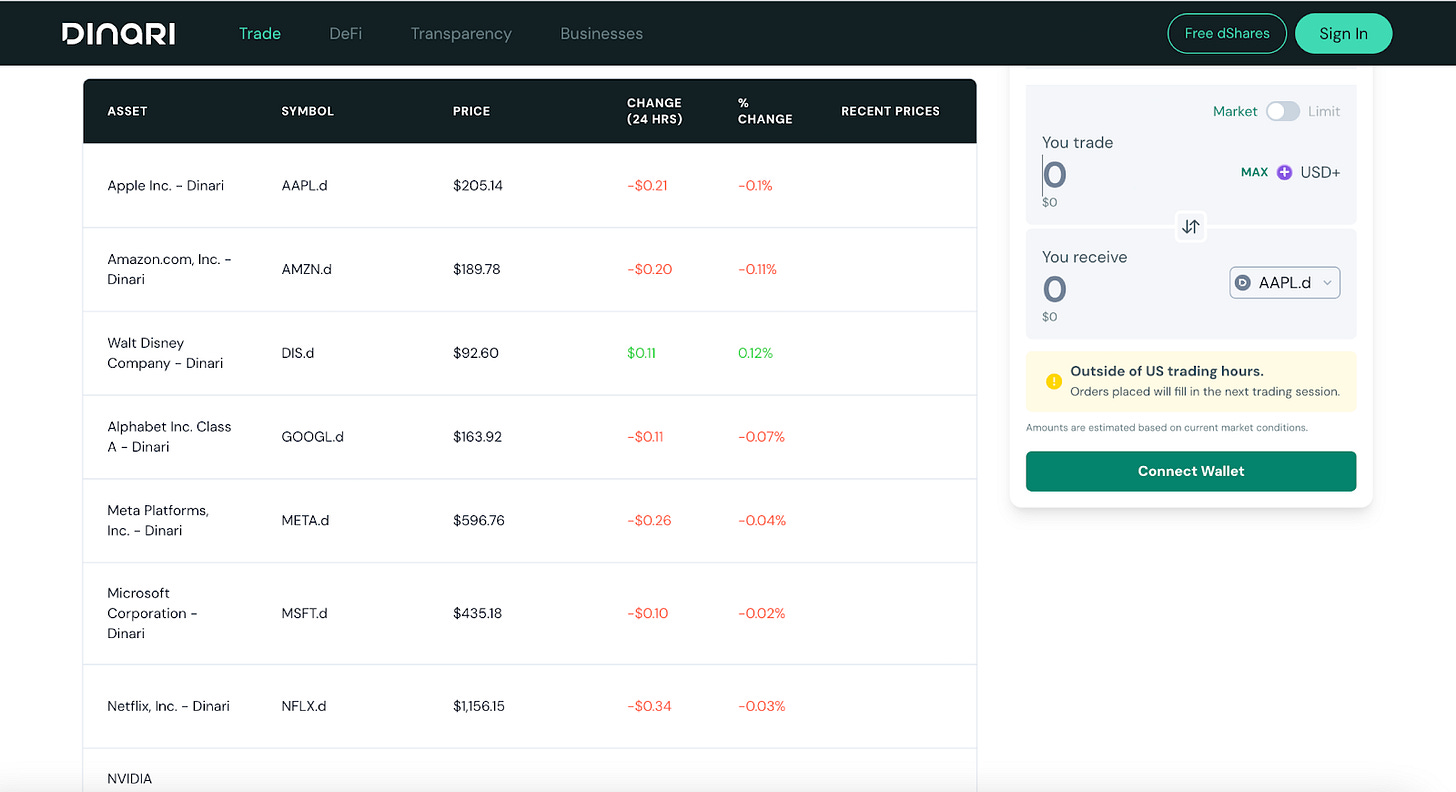
Task: Select Meta Platforms, Inc. - Dinari
Action: [x=529, y=521]
